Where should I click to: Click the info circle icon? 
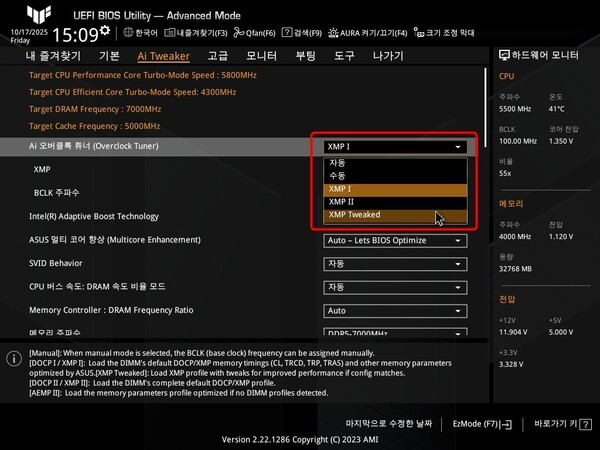click(14, 359)
